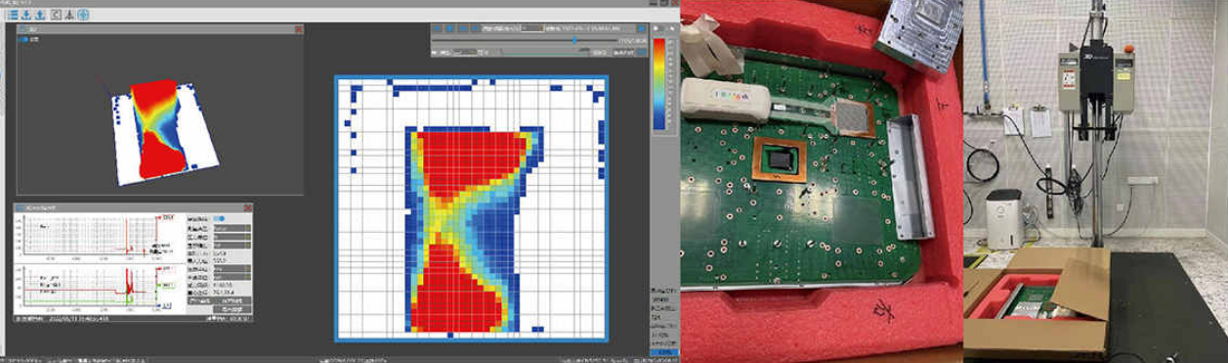Click the upload/export arrow toolbar icon
Image resolution: width=1228 pixels, height=363 pixels.
point(40,15)
